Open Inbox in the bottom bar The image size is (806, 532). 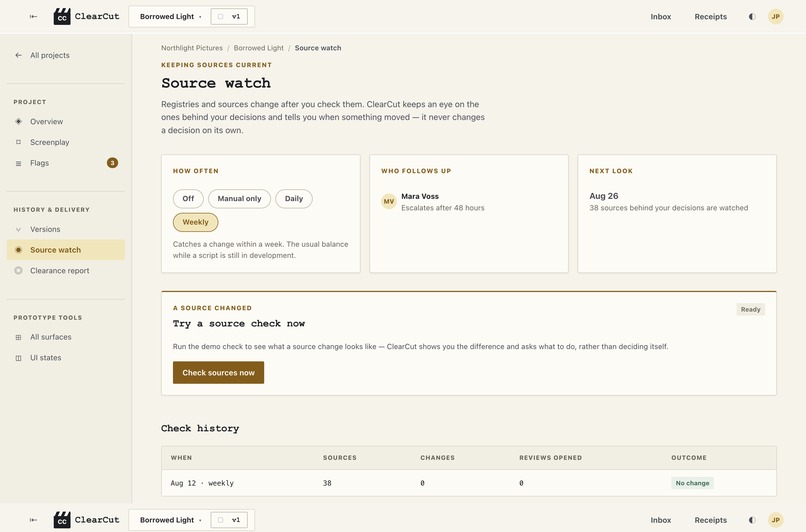tap(661, 520)
